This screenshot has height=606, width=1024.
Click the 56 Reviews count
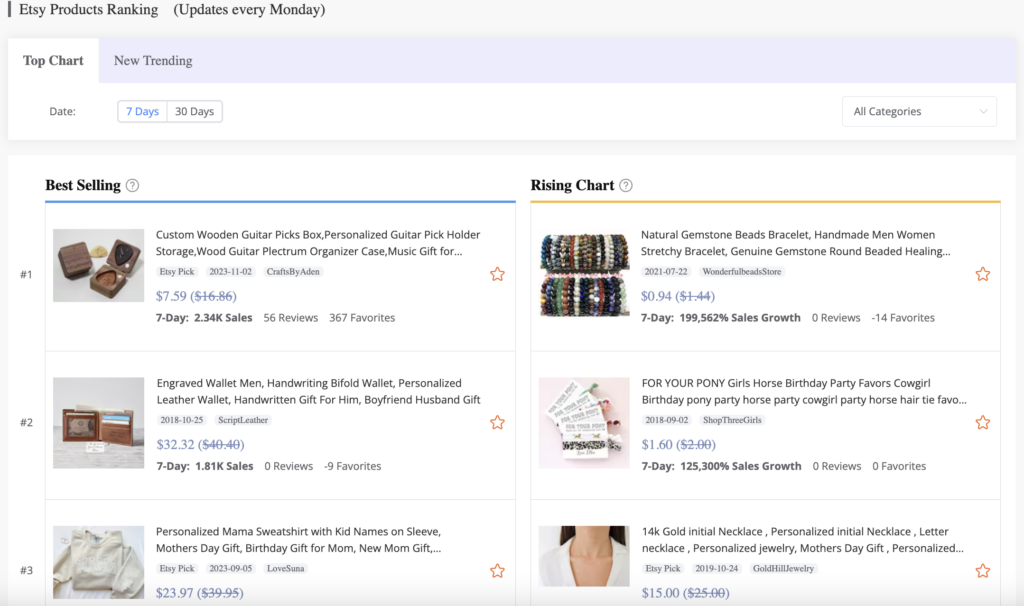coord(291,318)
